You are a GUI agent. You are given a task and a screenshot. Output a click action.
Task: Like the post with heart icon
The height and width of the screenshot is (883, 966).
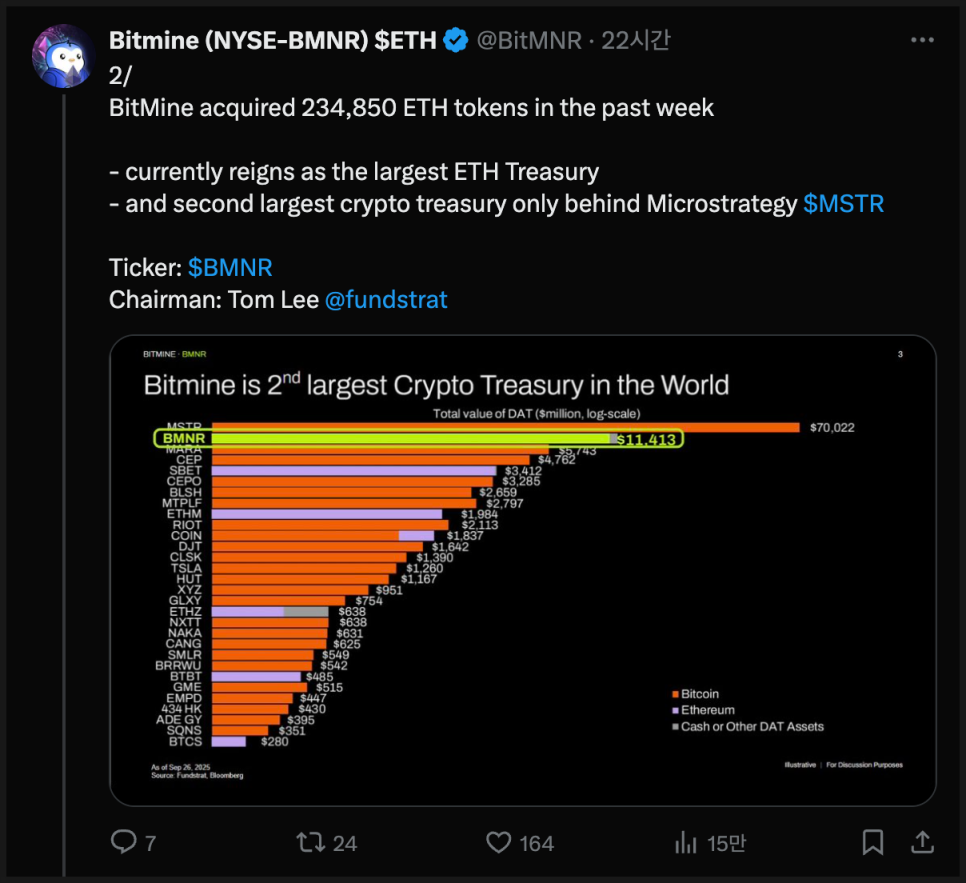pyautogui.click(x=498, y=842)
